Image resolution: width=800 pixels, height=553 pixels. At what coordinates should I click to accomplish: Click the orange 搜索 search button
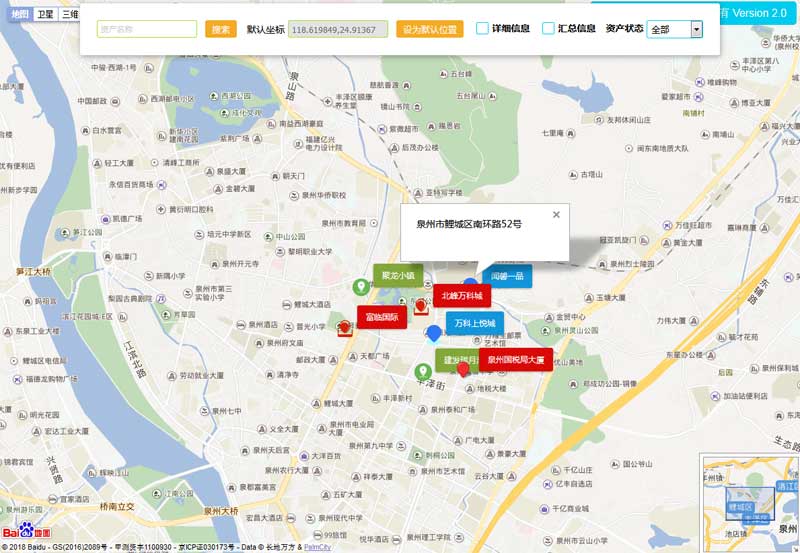pyautogui.click(x=221, y=29)
